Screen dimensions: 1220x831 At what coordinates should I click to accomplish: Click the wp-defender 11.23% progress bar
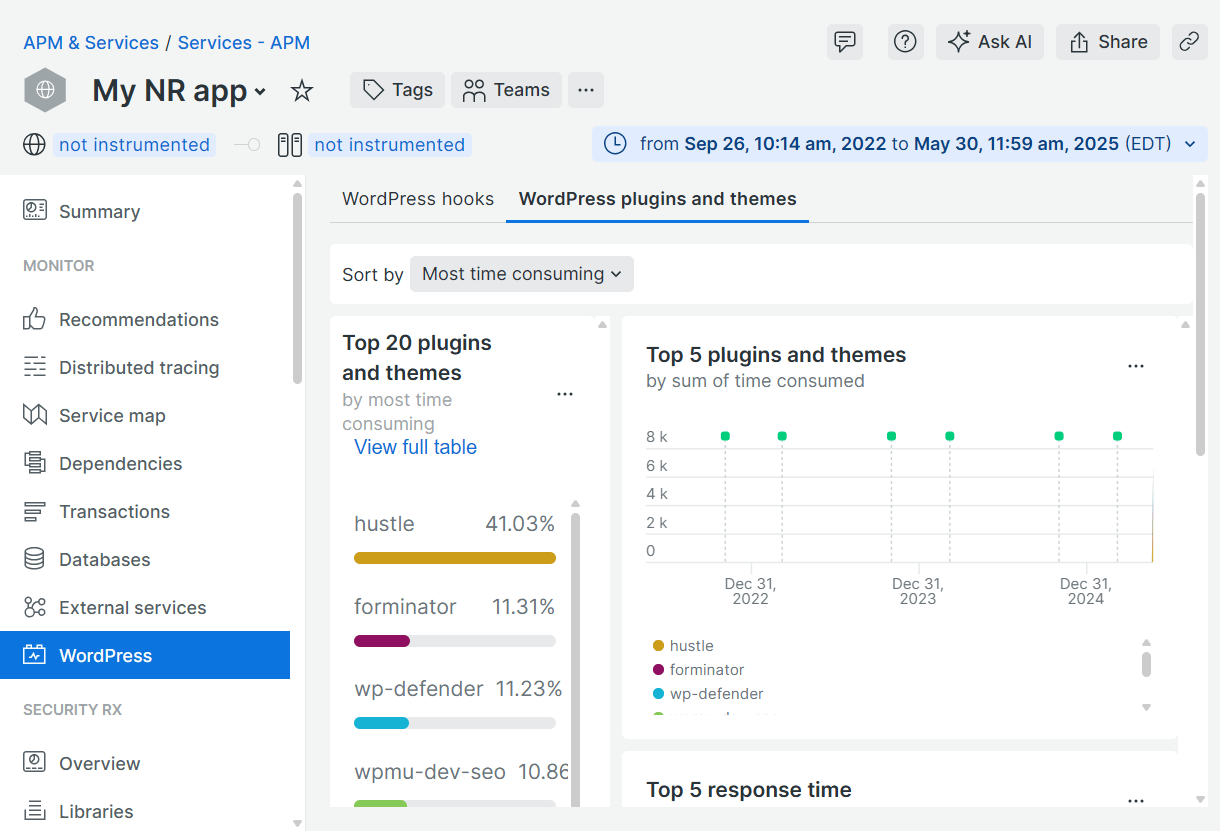pyautogui.click(x=455, y=723)
